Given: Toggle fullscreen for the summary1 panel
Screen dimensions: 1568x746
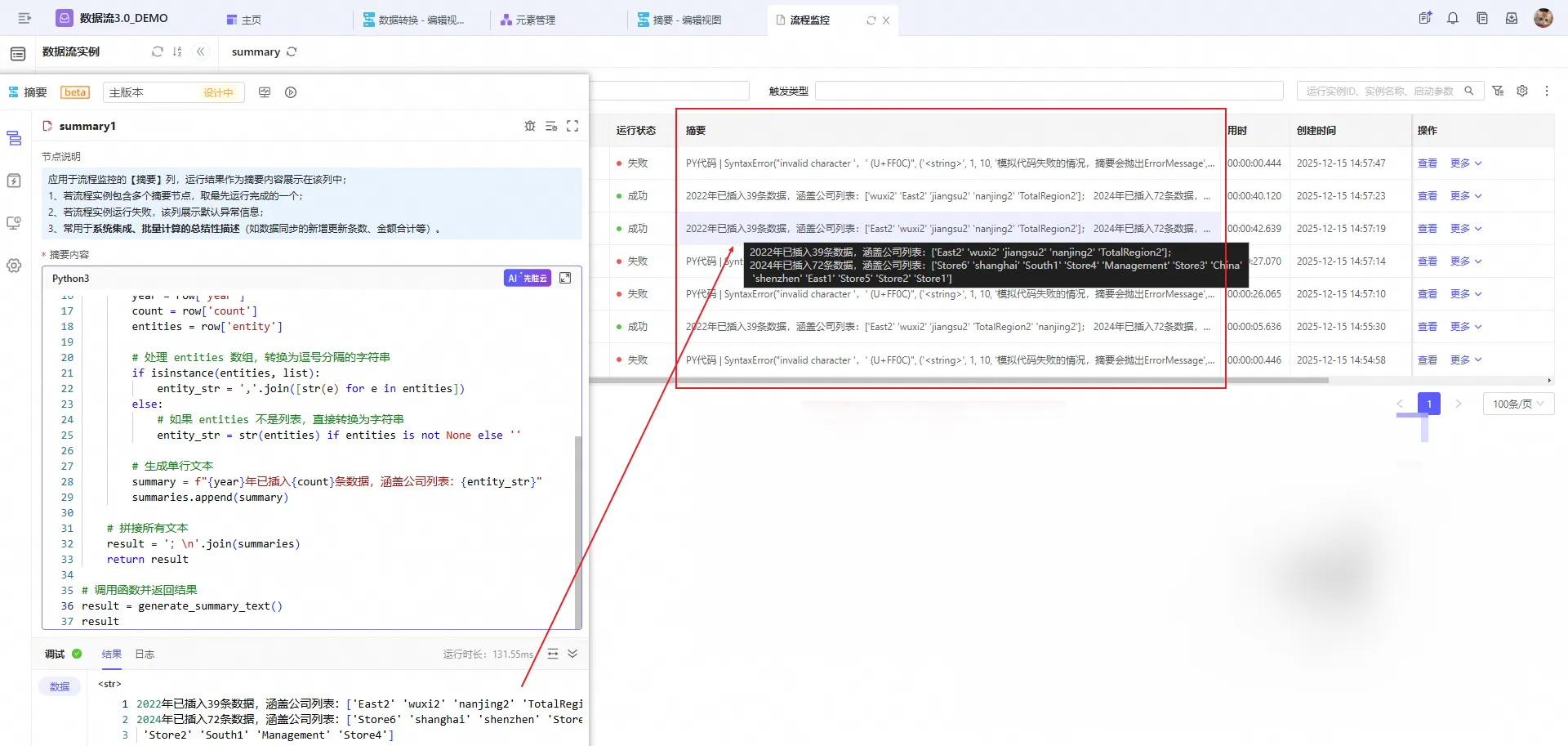Looking at the screenshot, I should 572,126.
